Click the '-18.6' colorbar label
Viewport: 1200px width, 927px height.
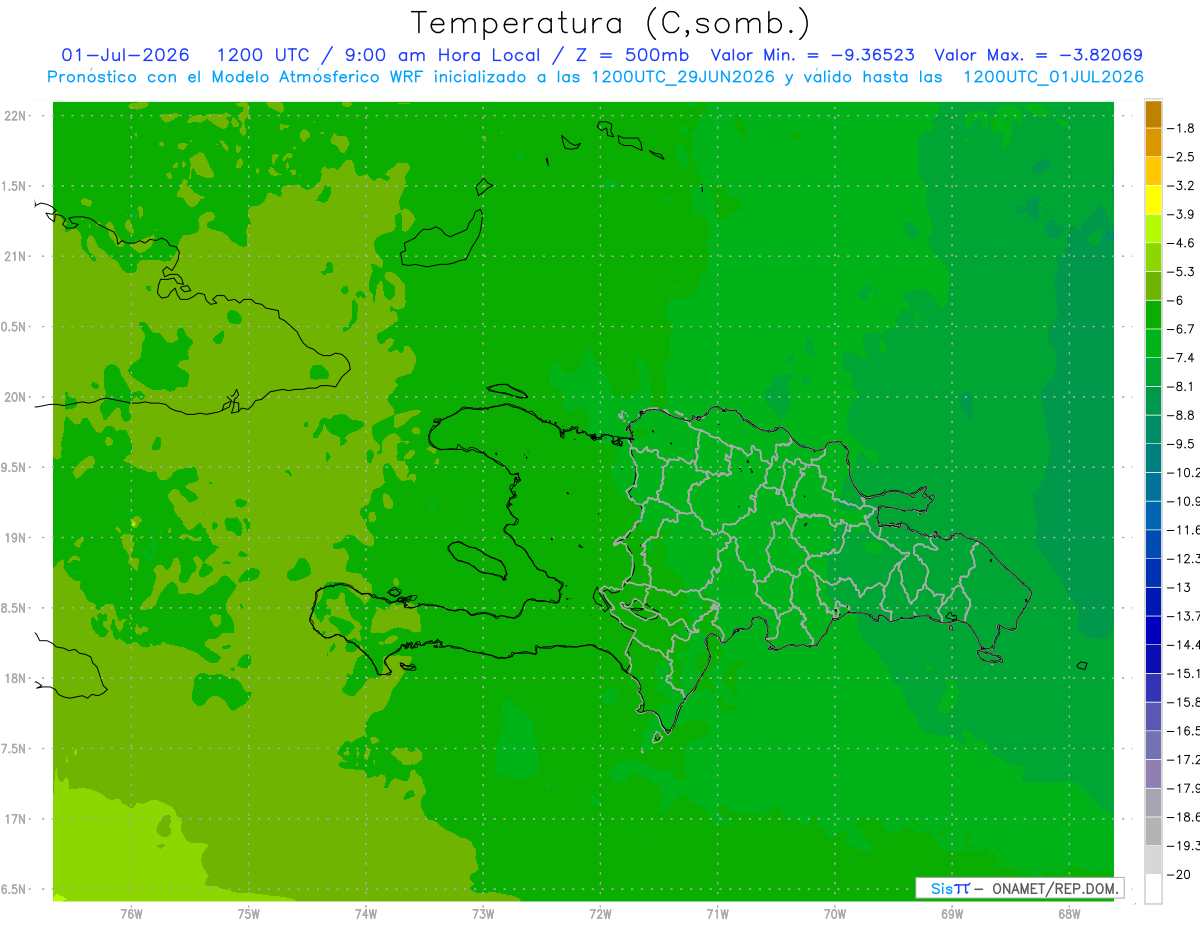pos(1183,817)
